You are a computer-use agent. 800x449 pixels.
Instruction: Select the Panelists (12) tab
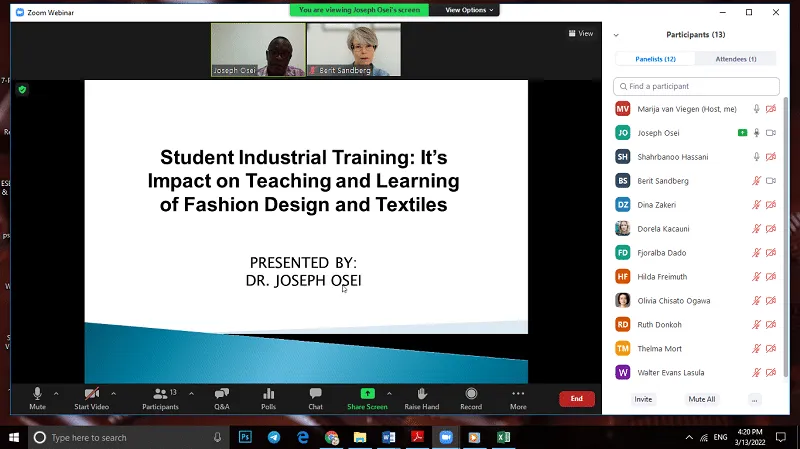655,59
